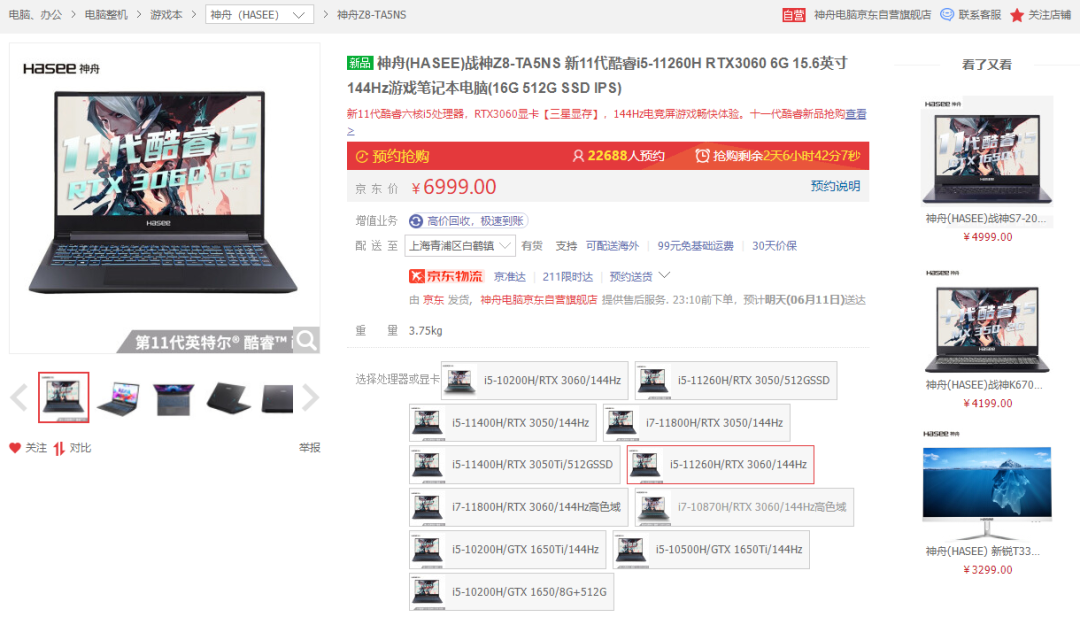1080x617 pixels.
Task: Choose the i7-11800H/RTX 3050/144Hz configuration
Action: point(696,423)
